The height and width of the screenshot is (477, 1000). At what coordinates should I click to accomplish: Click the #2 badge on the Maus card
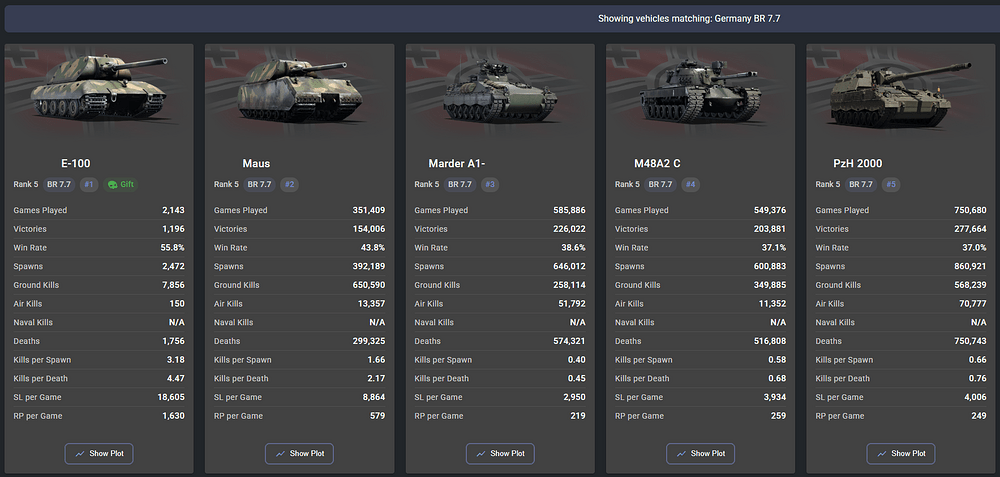[x=290, y=184]
